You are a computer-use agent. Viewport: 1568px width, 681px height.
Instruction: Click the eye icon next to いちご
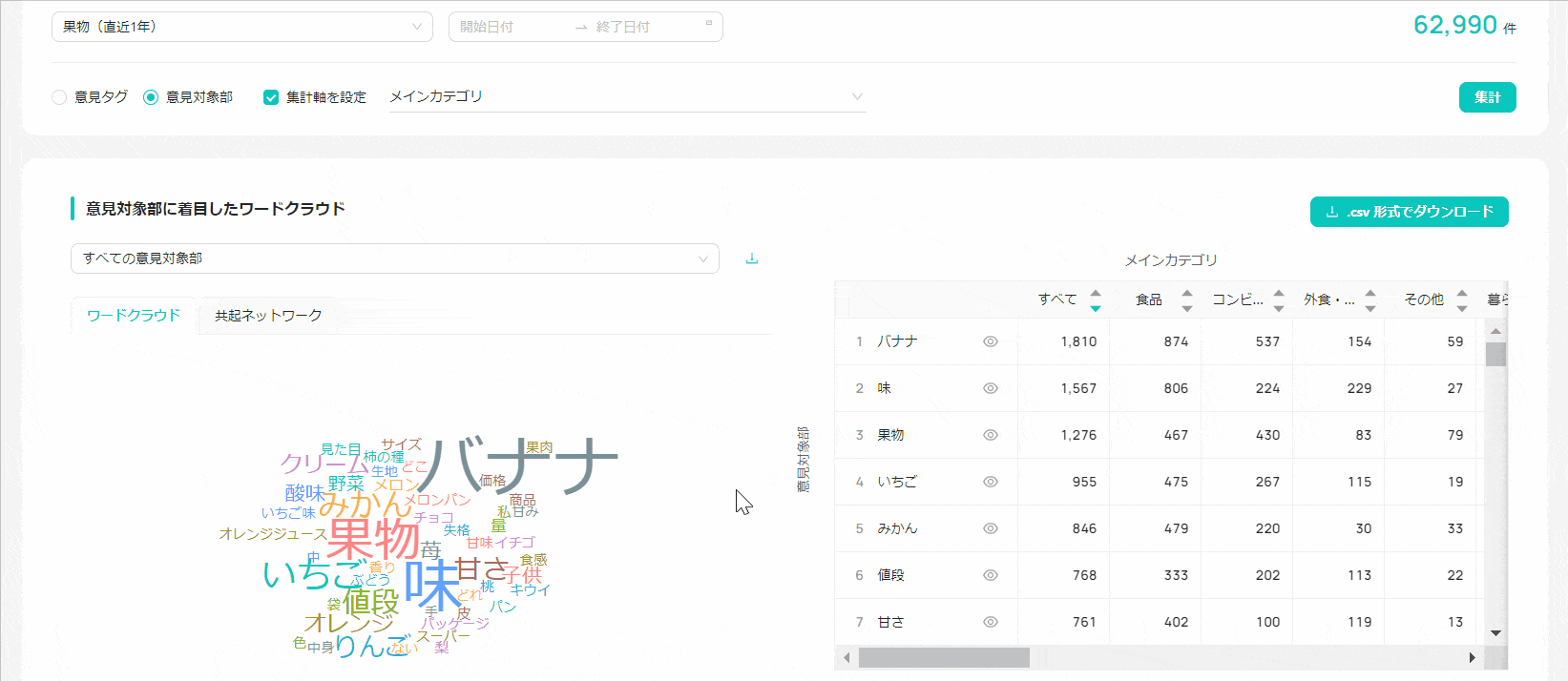(x=991, y=482)
